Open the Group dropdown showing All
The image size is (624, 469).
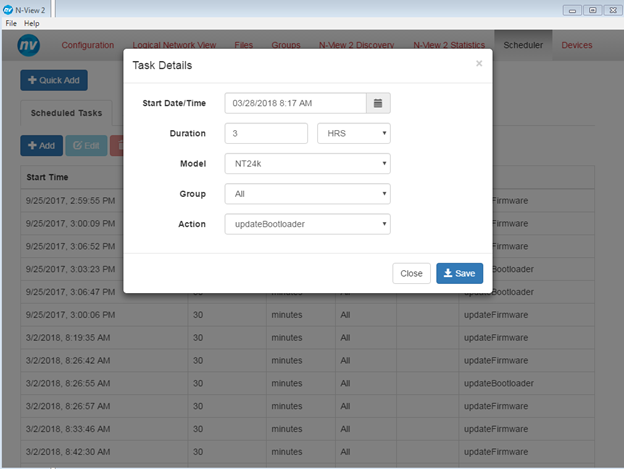tap(308, 194)
